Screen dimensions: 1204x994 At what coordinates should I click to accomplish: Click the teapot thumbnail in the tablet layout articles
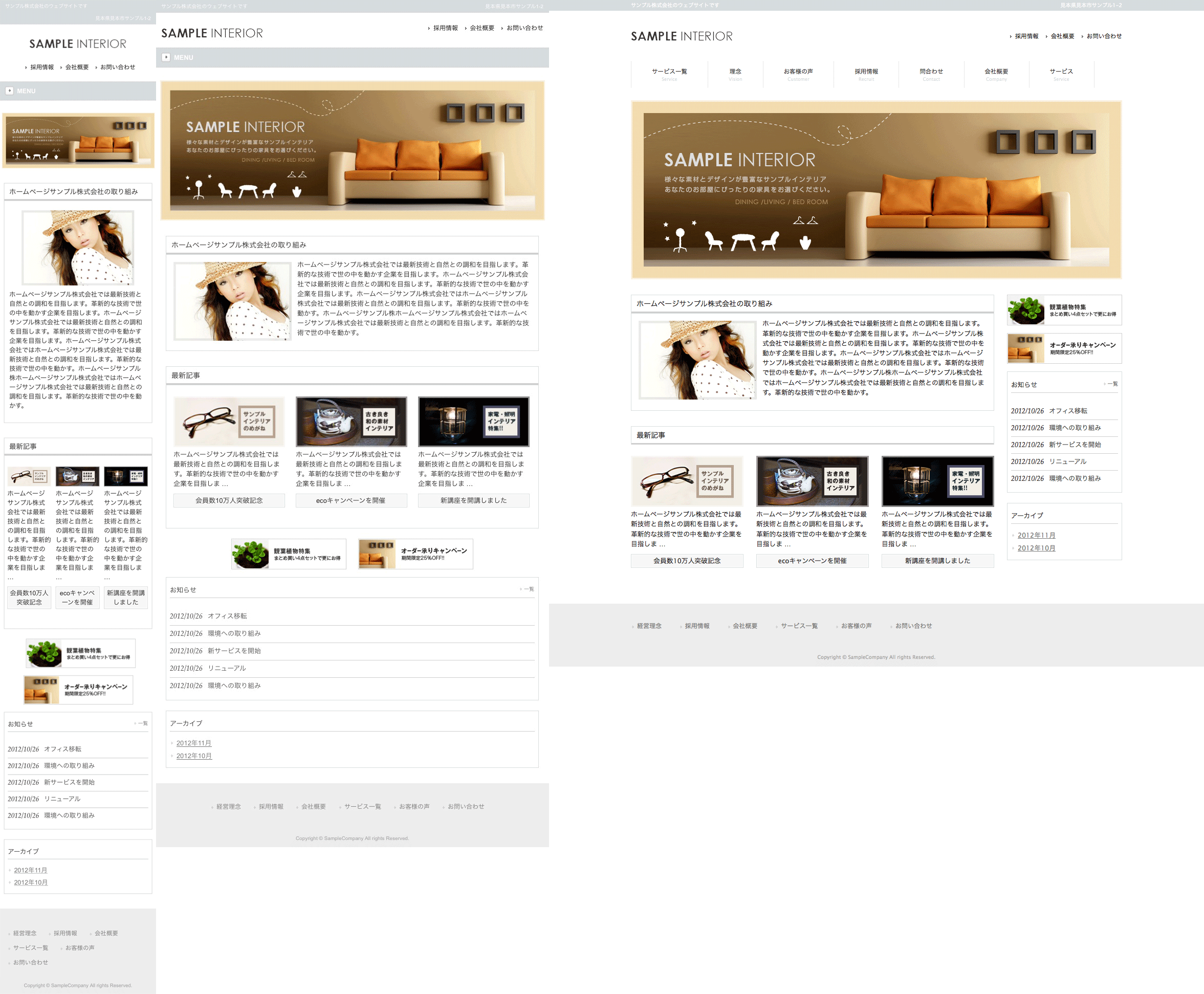coord(351,422)
